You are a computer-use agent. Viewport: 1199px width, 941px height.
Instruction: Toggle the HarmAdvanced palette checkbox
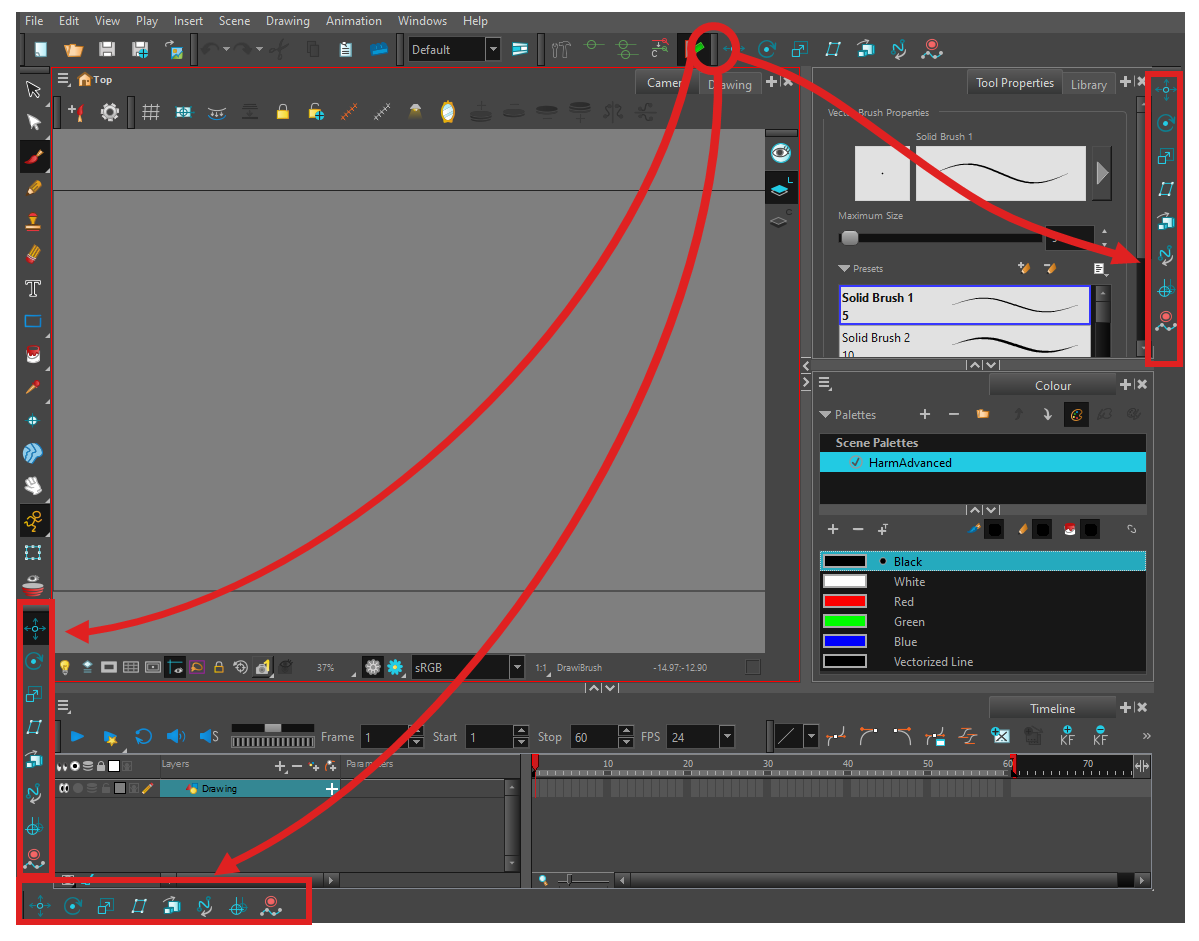pos(855,462)
